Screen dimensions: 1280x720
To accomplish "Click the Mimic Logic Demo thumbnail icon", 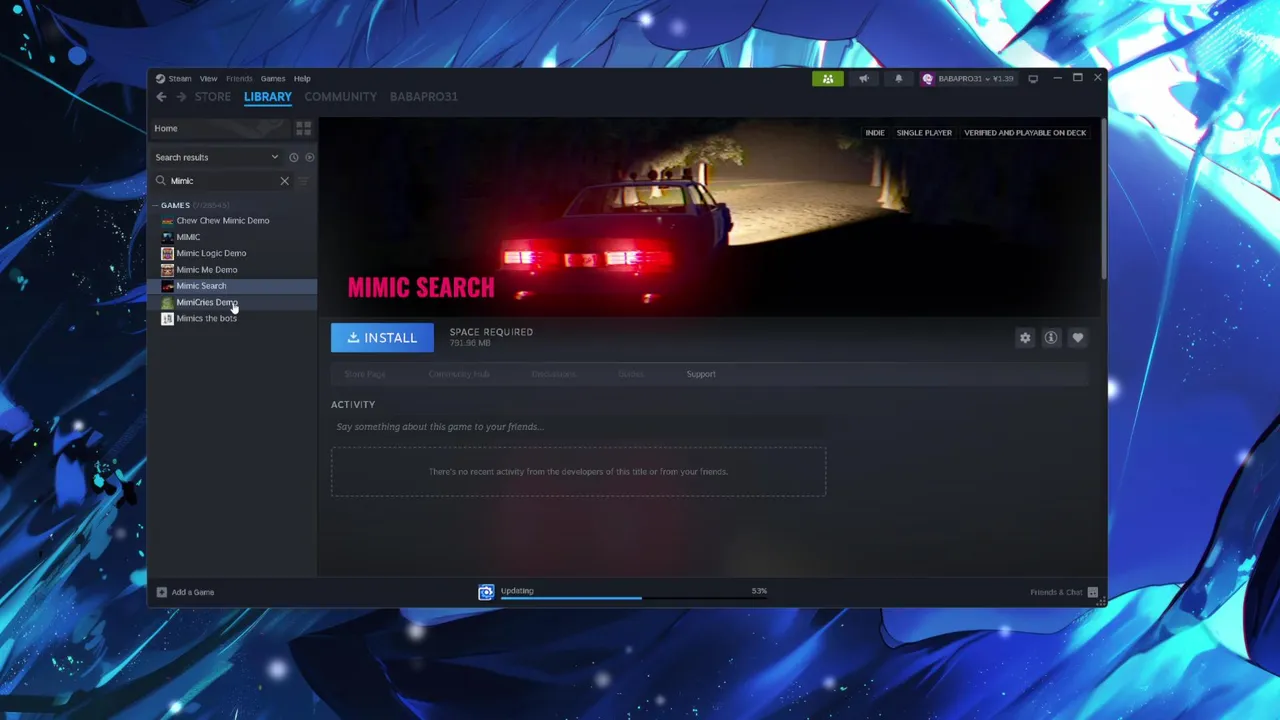I will coord(167,253).
